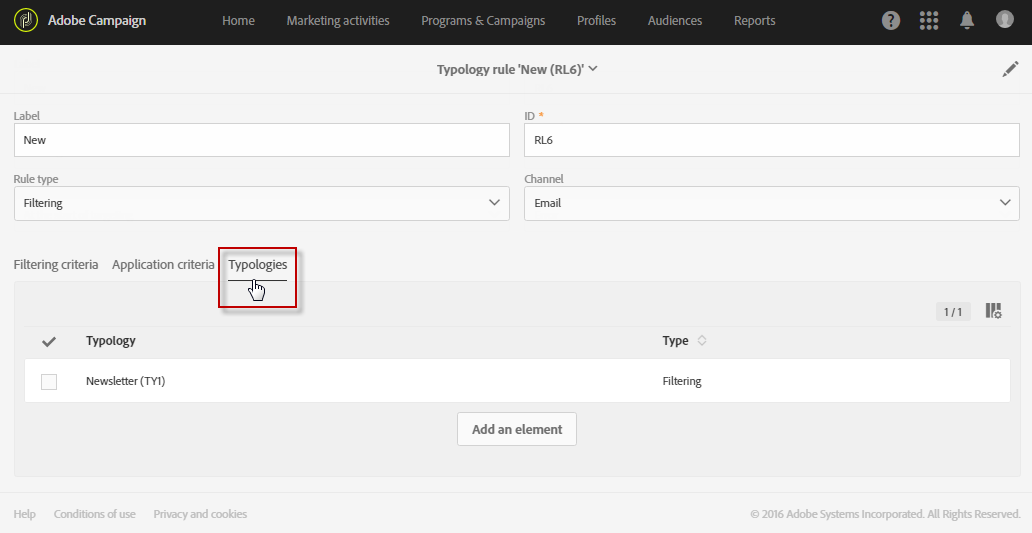Click the pencil edit properties icon
Viewport: 1032px width, 533px height.
coord(1010,69)
